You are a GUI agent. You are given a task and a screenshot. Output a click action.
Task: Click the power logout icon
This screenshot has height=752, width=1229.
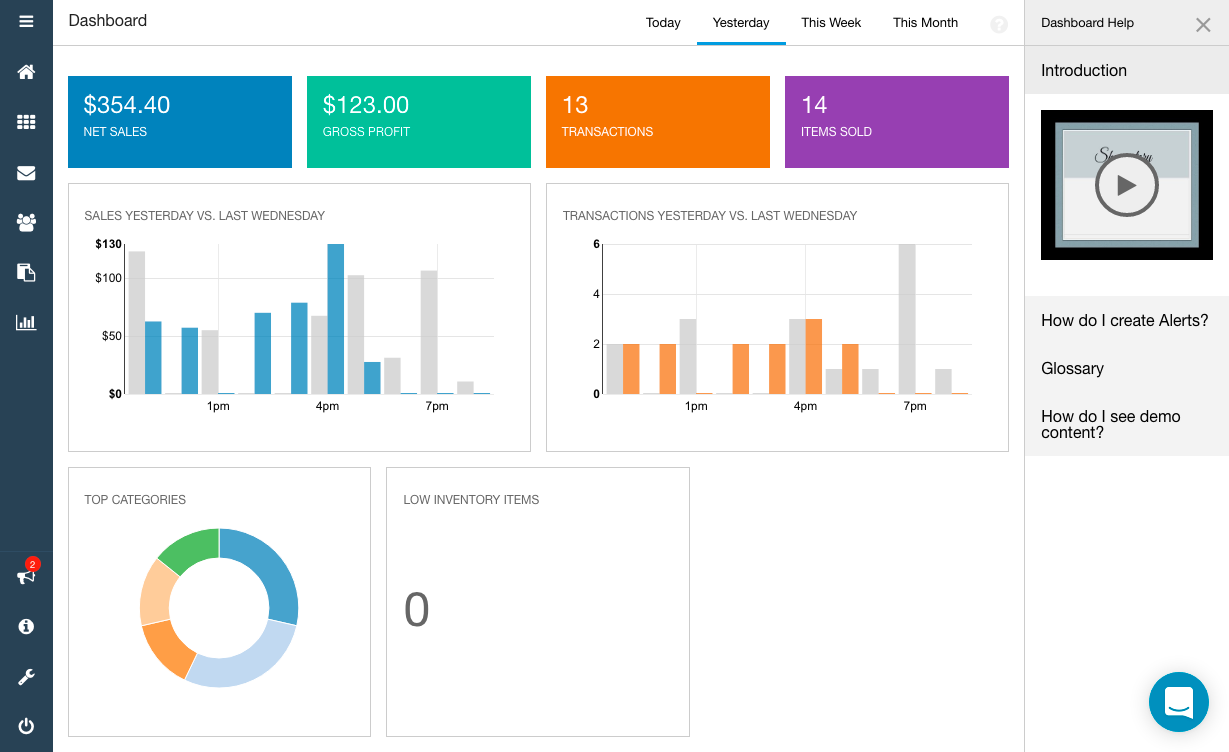tap(26, 726)
